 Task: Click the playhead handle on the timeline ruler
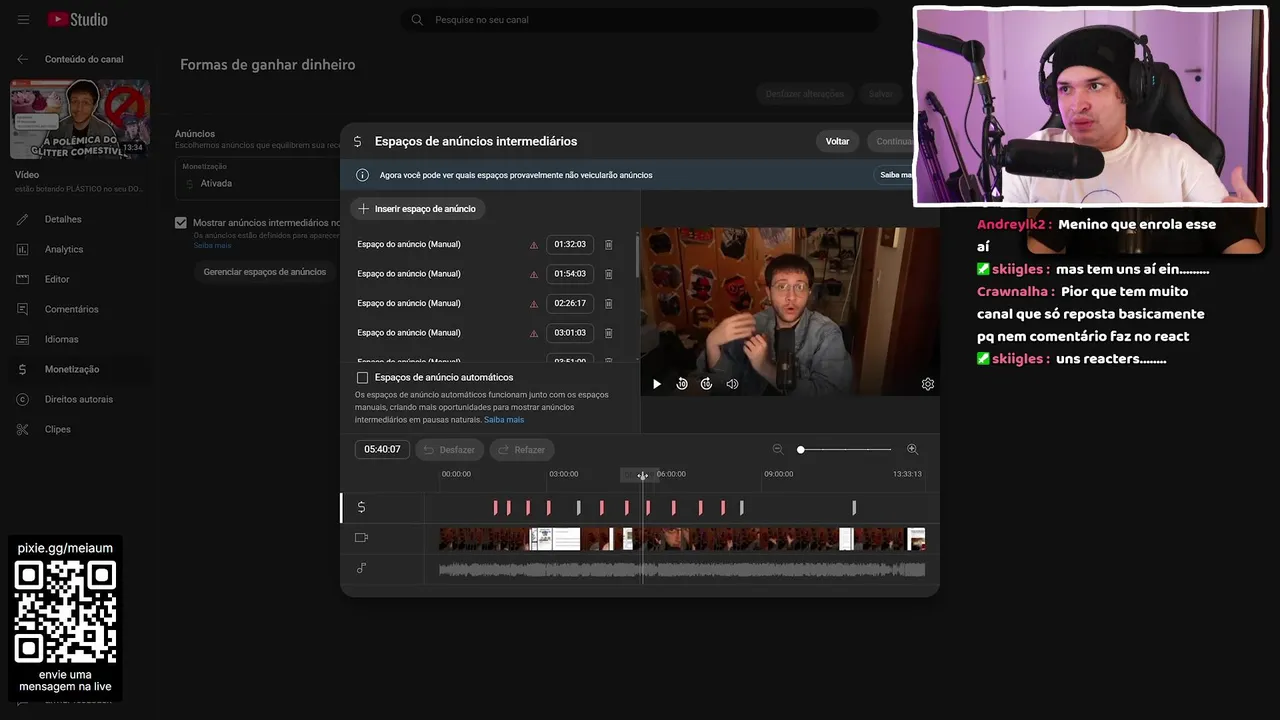pyautogui.click(x=642, y=476)
